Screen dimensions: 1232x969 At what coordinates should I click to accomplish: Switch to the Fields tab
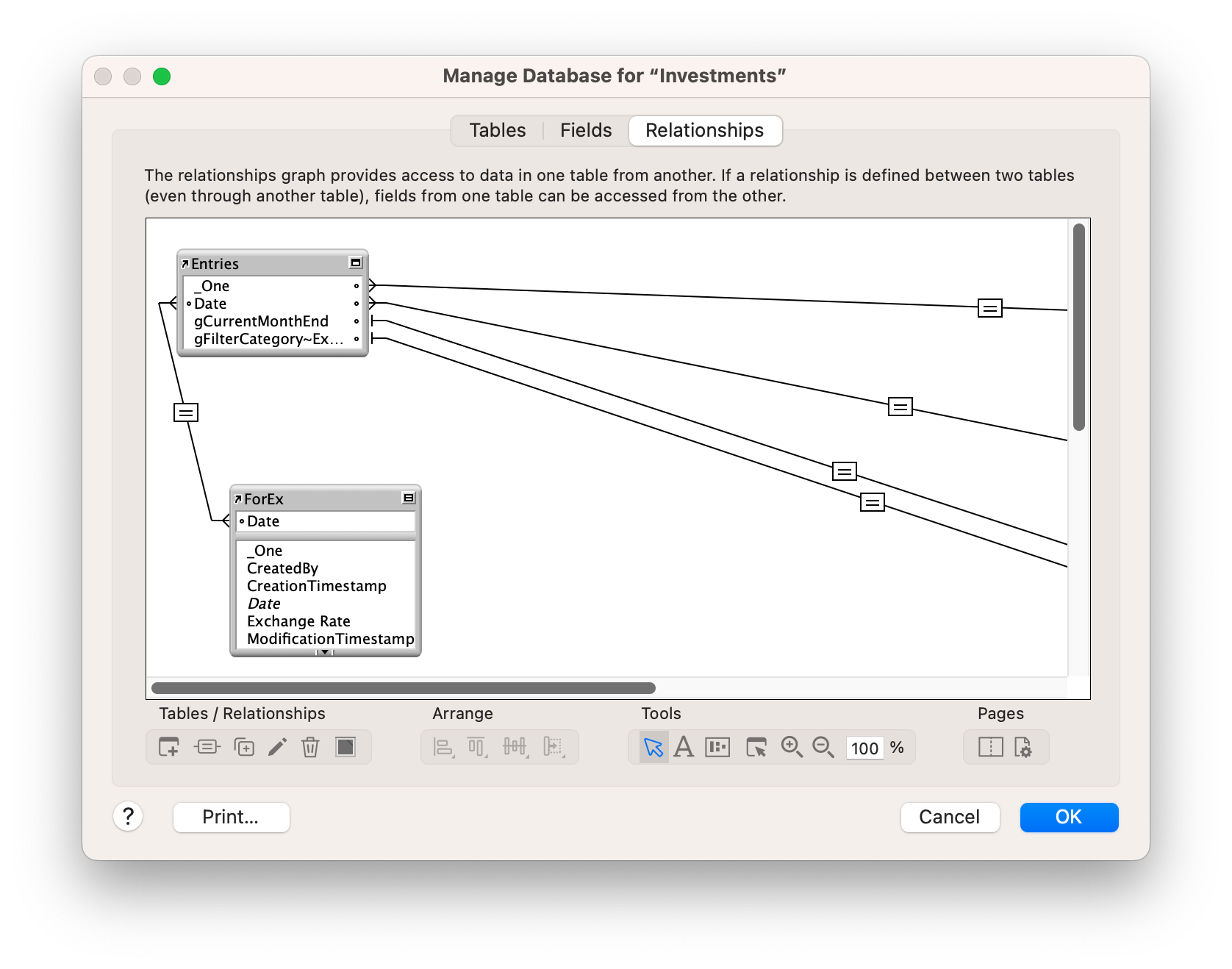pos(585,130)
